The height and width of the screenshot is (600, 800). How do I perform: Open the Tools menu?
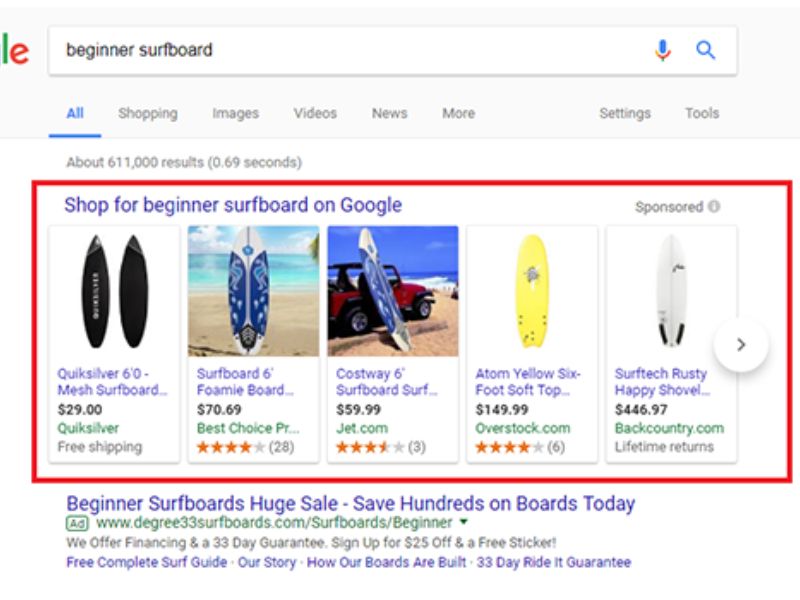coord(701,113)
